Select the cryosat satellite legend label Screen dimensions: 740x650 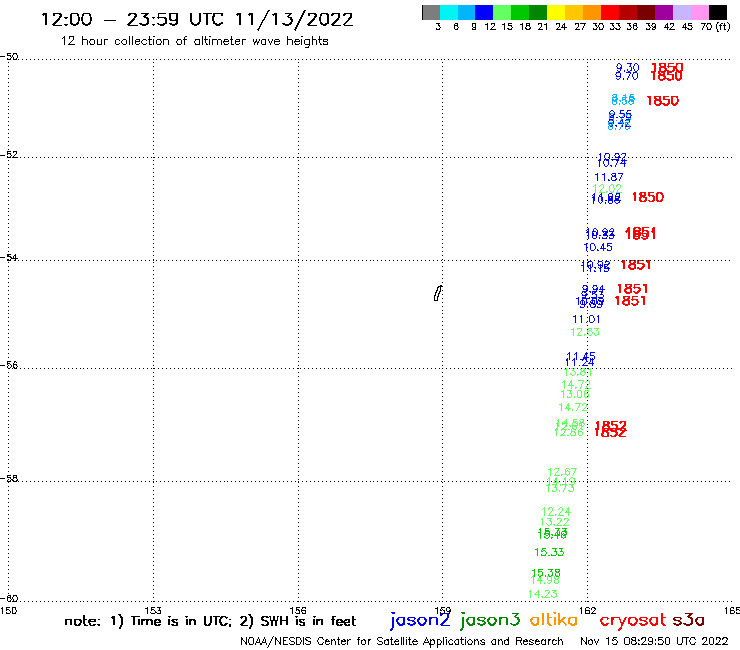(x=632, y=620)
